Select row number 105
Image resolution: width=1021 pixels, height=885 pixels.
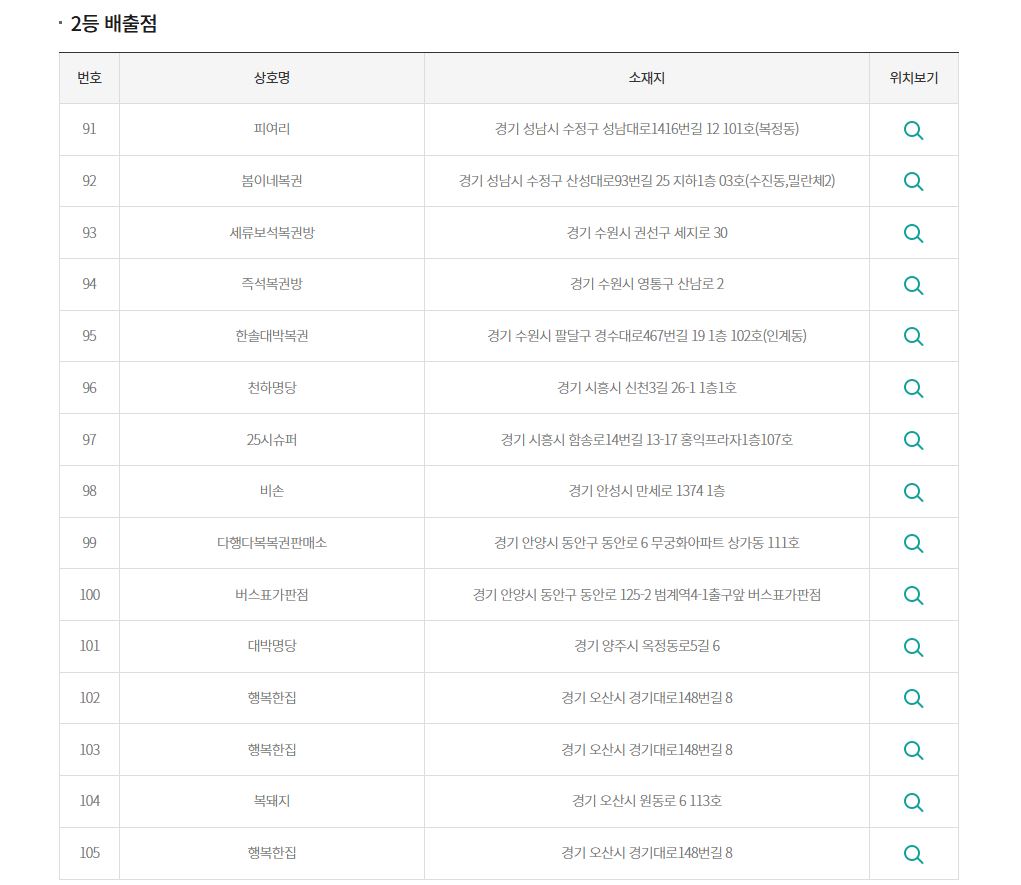(90, 853)
